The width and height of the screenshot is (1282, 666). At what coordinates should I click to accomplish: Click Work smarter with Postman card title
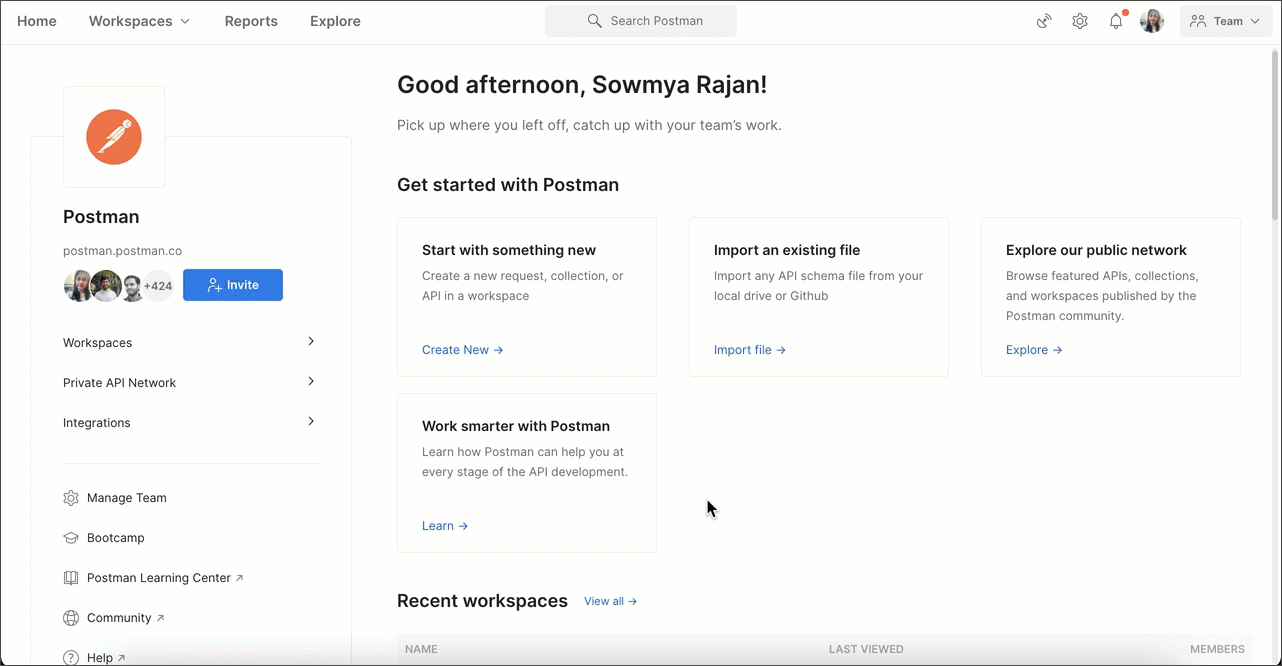pos(516,426)
